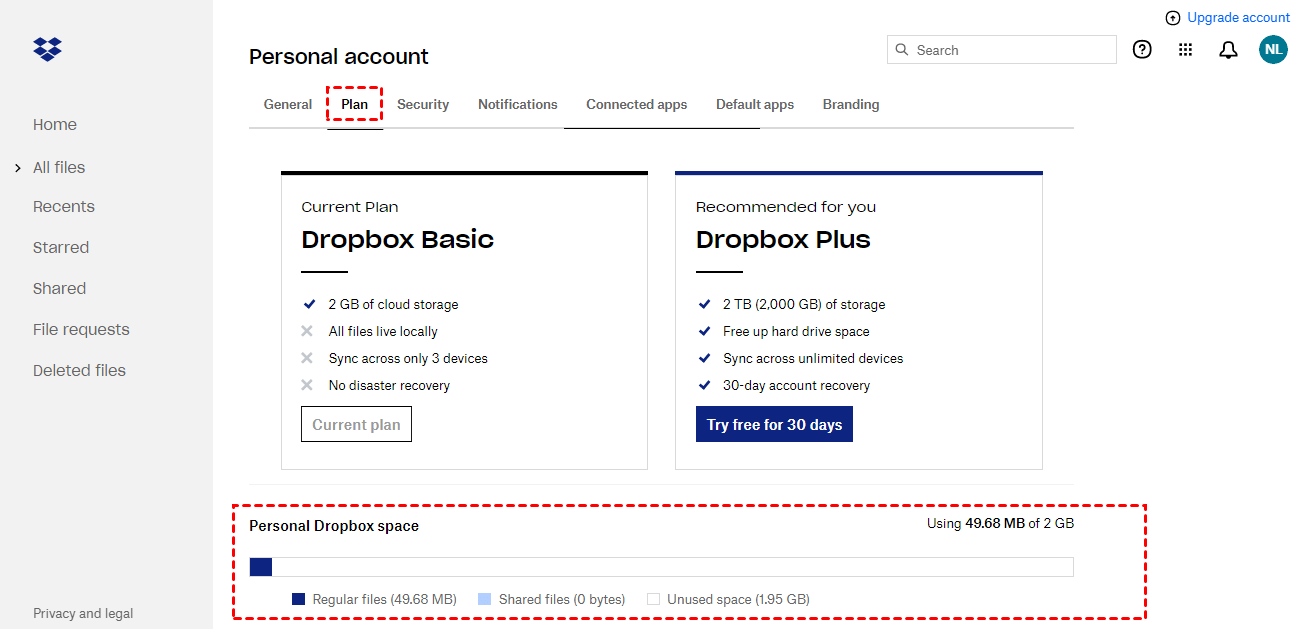Click the Dropbox Basic plan title
1315x629 pixels.
[398, 240]
